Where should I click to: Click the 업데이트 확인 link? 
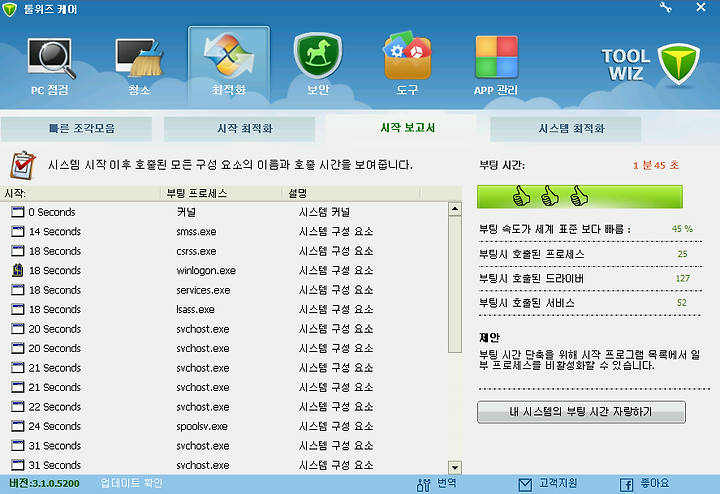pyautogui.click(x=131, y=483)
